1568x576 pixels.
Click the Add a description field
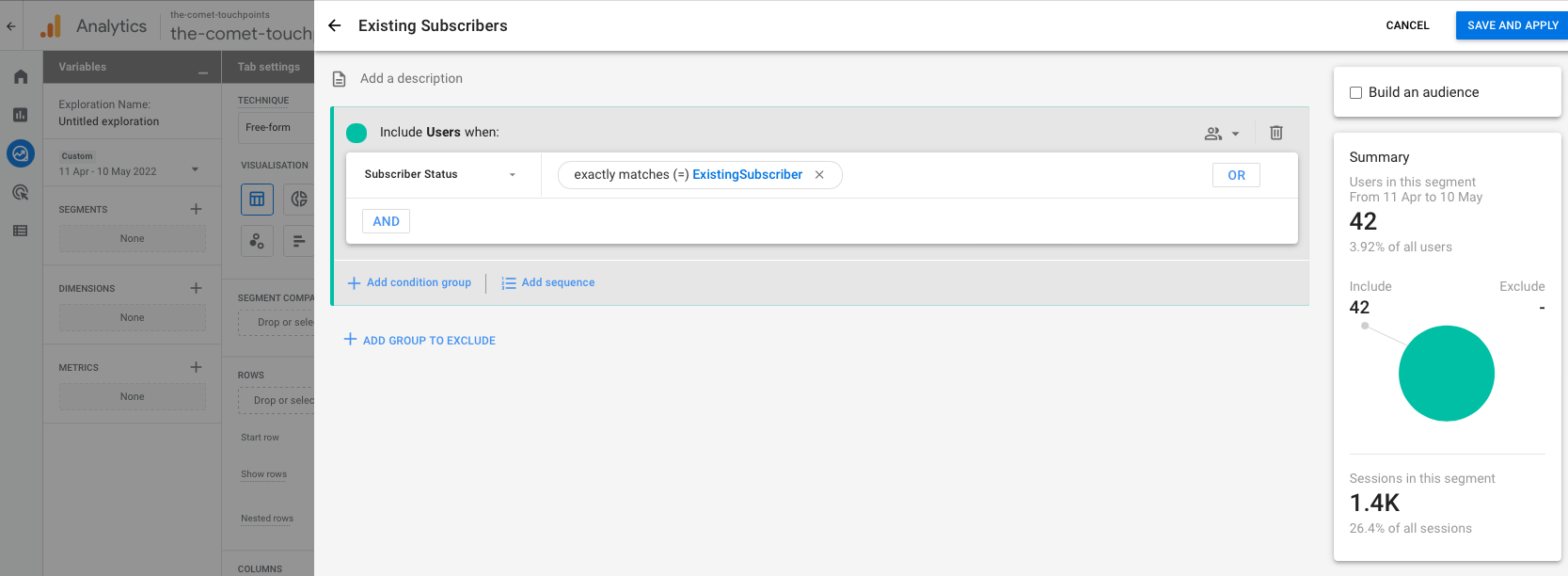coord(411,79)
